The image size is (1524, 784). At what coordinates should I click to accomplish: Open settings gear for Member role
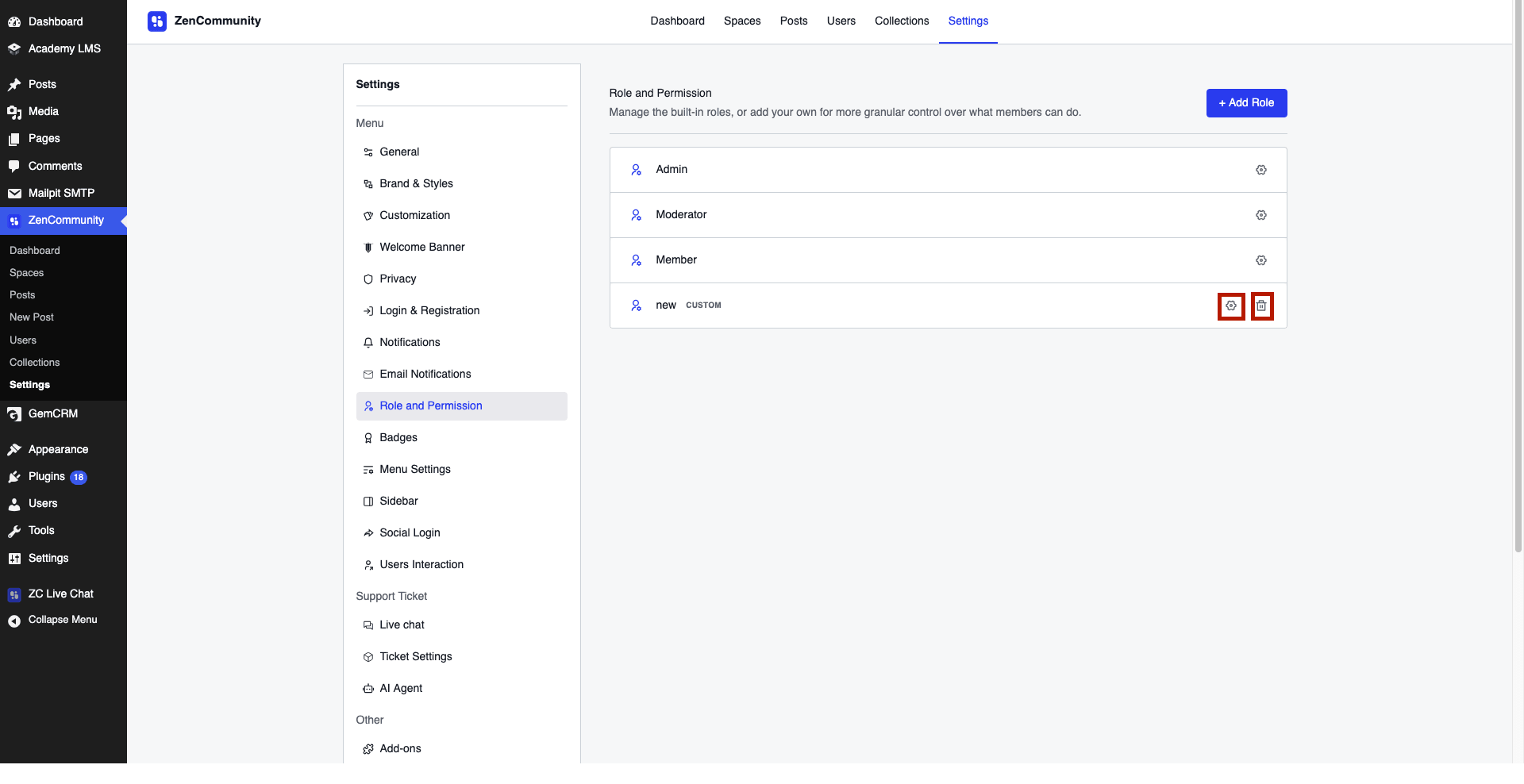pyautogui.click(x=1260, y=260)
